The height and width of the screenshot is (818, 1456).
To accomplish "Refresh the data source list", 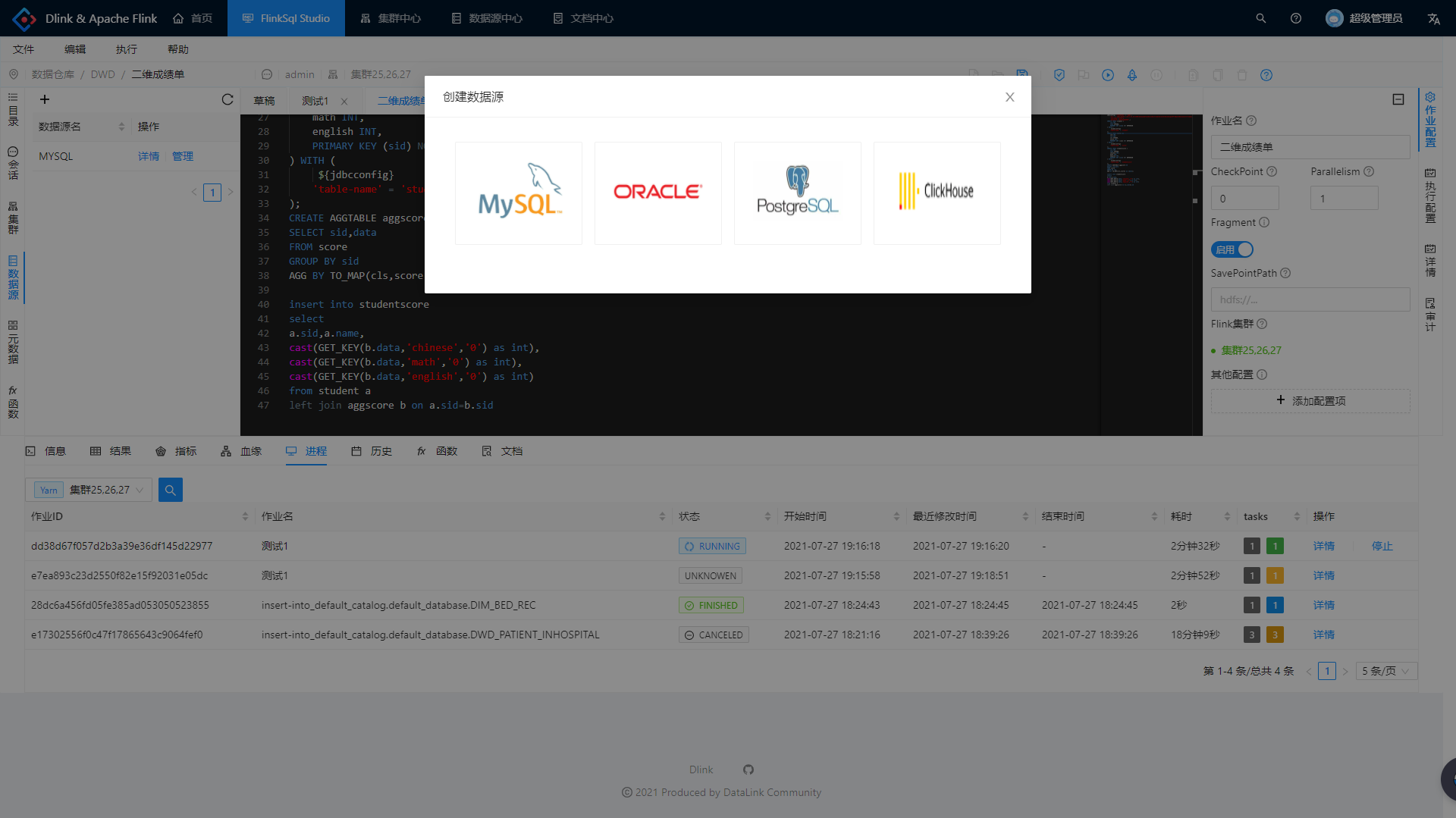I will click(227, 99).
